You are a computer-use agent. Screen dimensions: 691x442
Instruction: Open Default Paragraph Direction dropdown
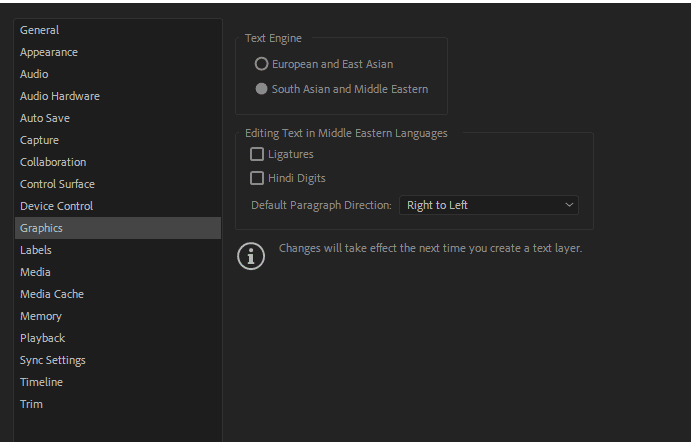(489, 205)
